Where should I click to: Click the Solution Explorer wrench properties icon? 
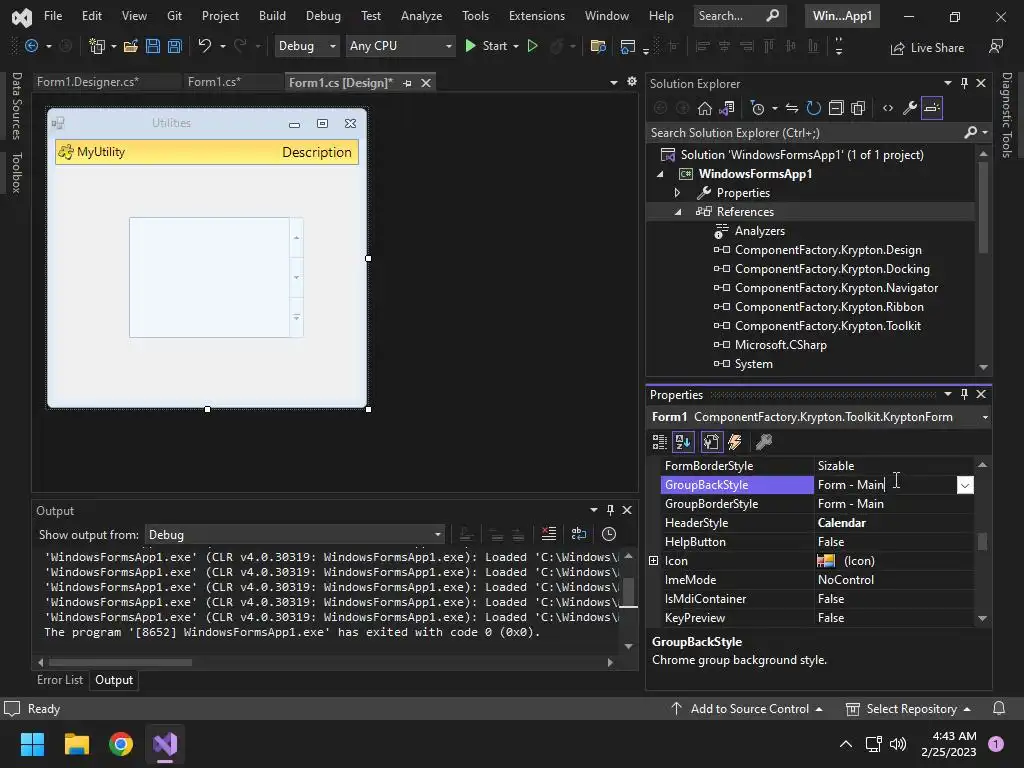909,108
